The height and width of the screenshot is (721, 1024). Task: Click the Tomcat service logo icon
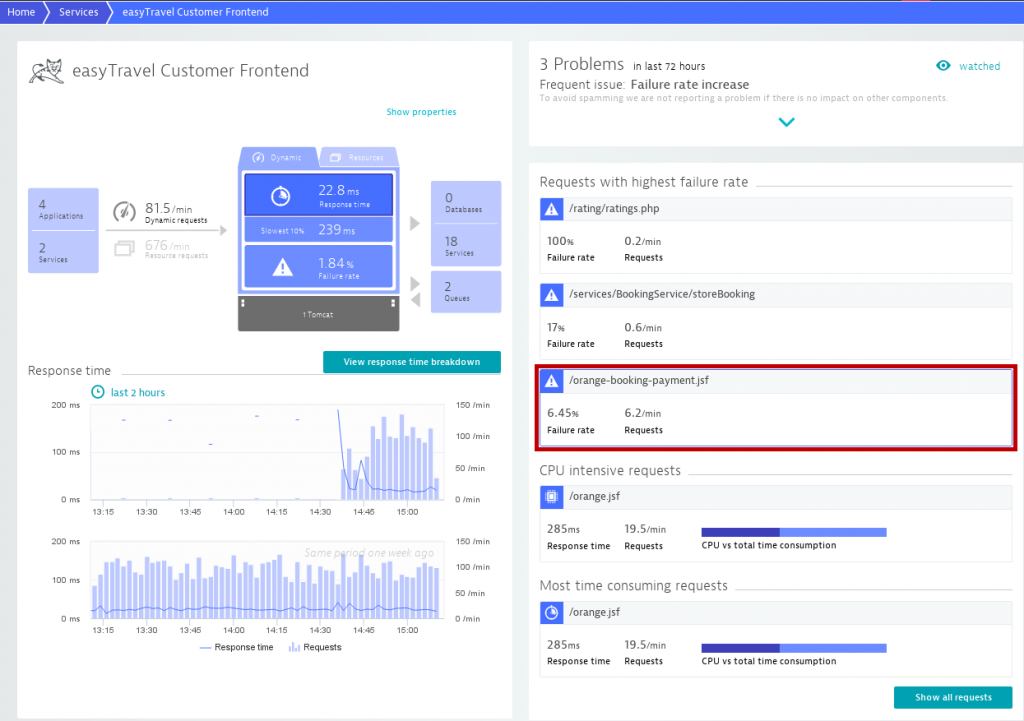pyautogui.click(x=46, y=71)
